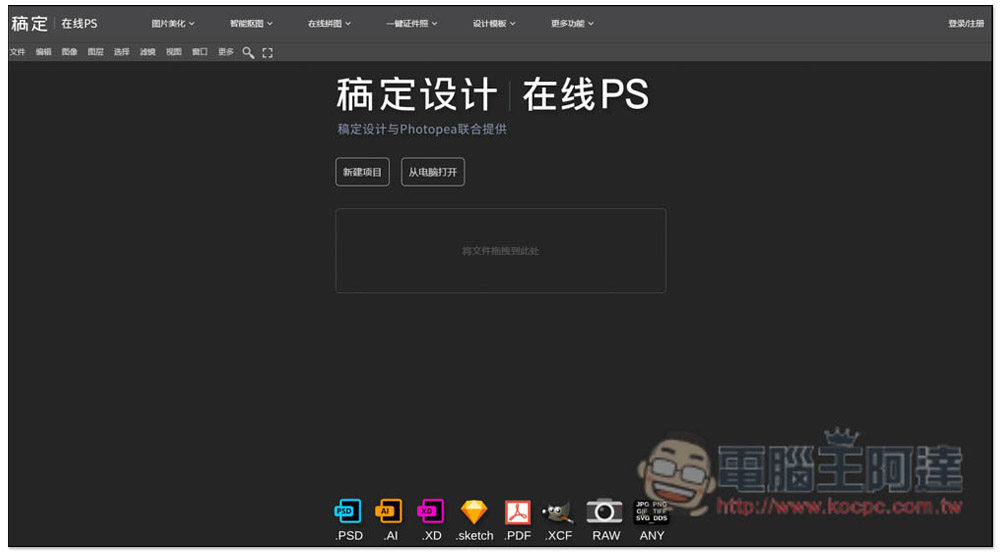Screen dimensions: 1000x553
Task: Open the 编辑 menu
Action: (x=43, y=52)
